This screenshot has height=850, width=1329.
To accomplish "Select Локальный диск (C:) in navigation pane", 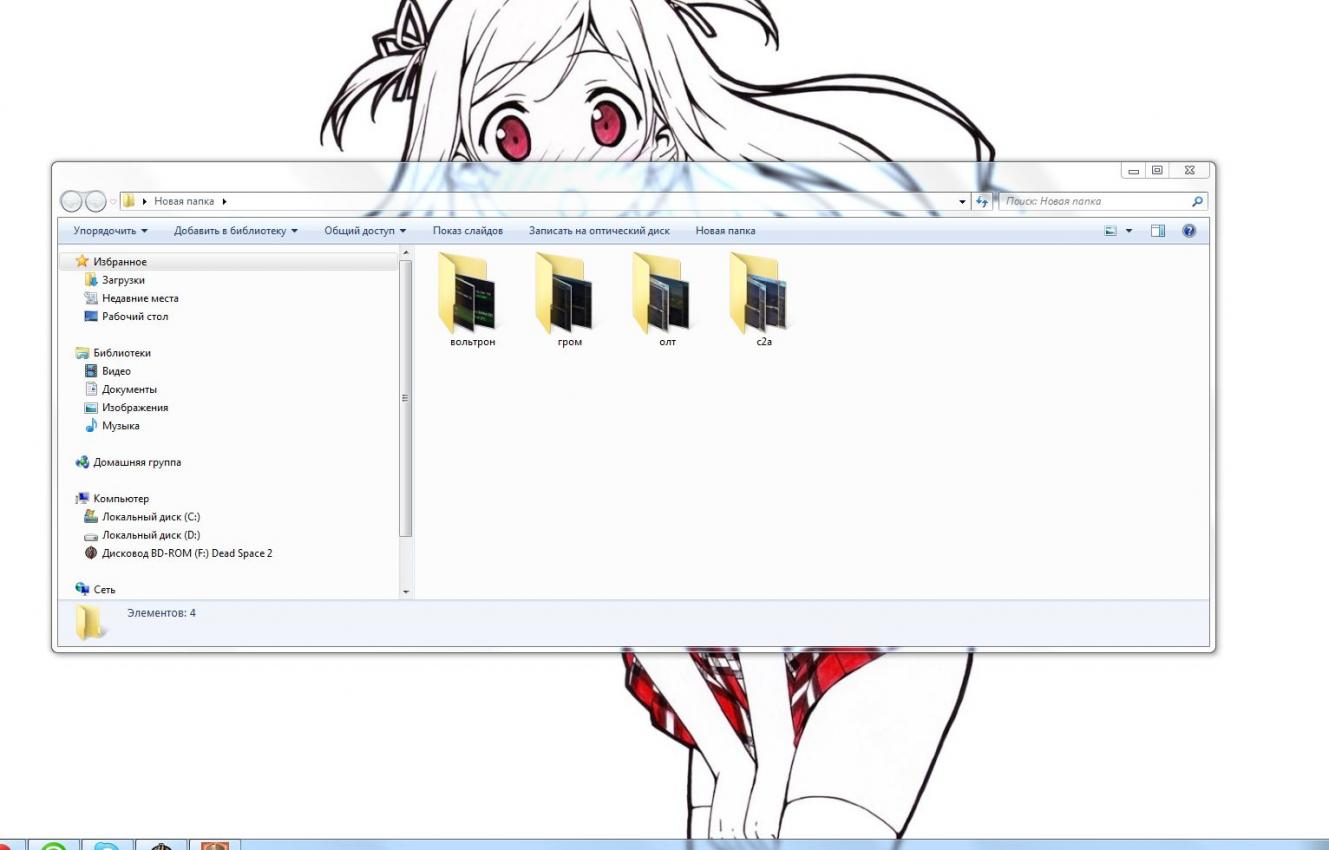I will 150,517.
